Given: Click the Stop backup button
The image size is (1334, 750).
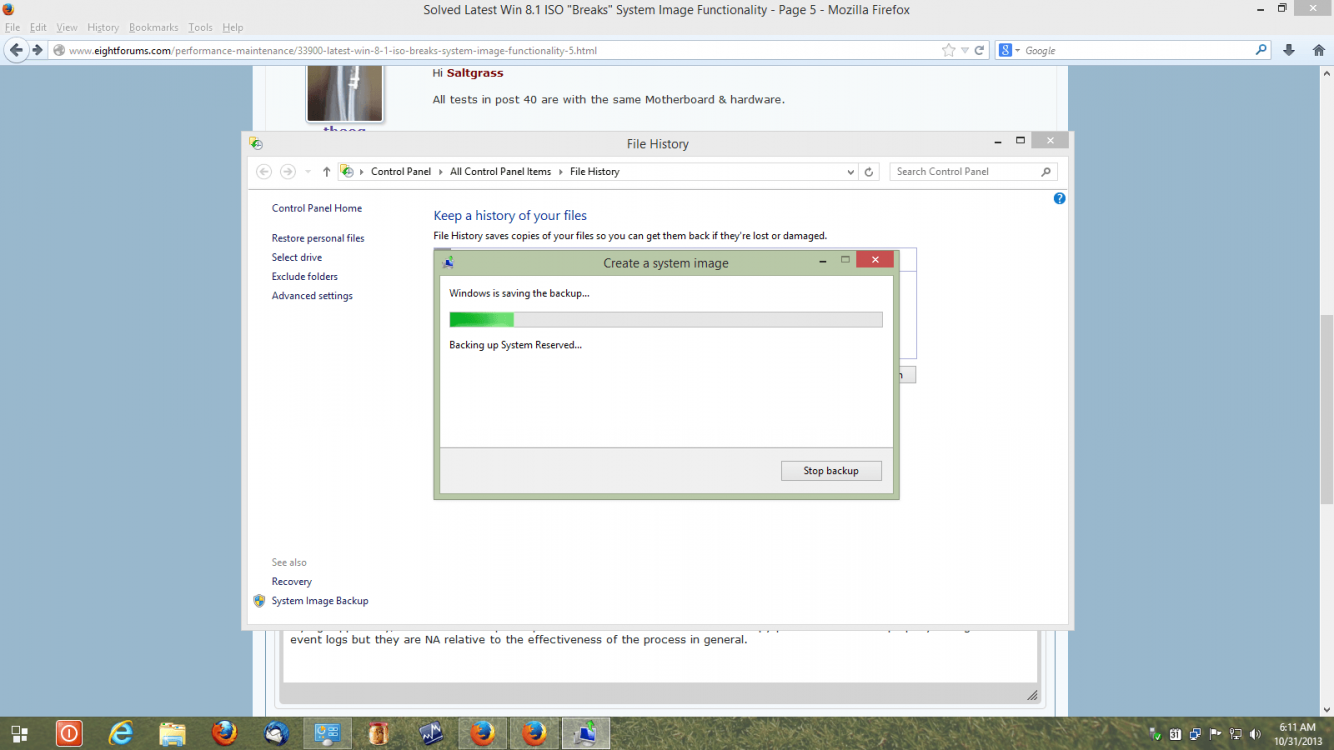Looking at the screenshot, I should click(x=831, y=471).
